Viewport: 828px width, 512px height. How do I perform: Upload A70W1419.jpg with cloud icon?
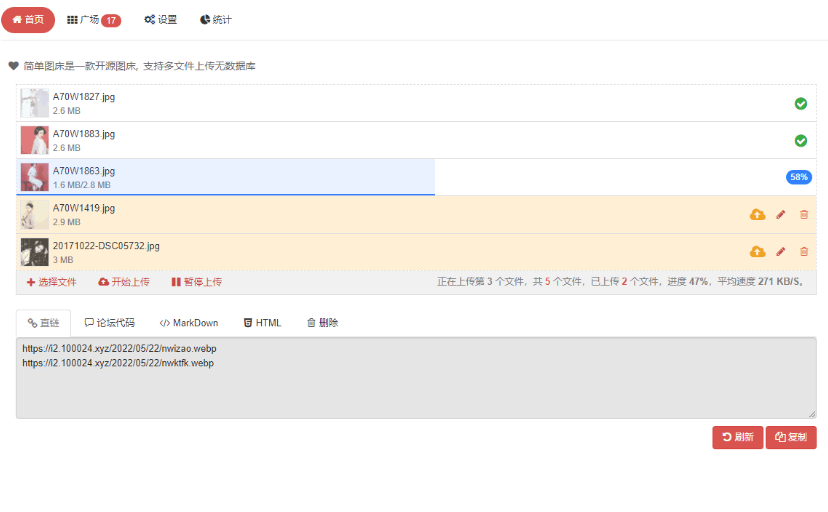click(757, 214)
